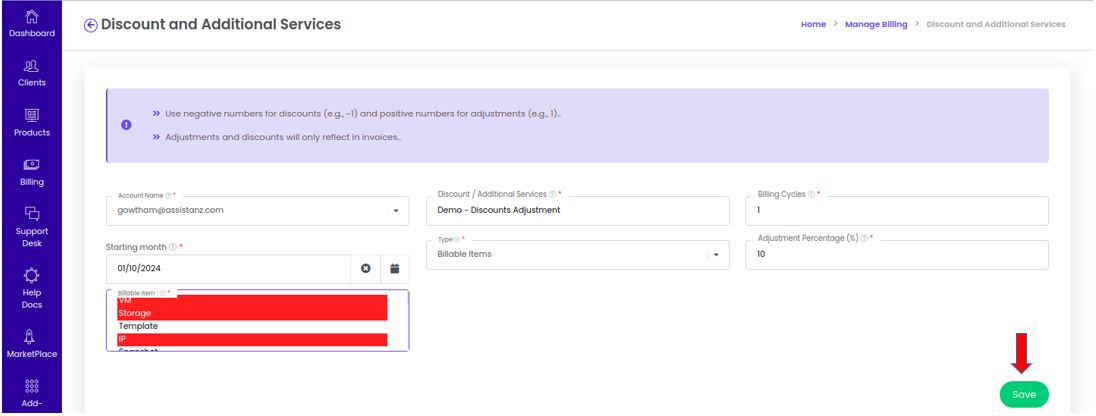The width and height of the screenshot is (1096, 416).
Task: Click the back arrow beside page title
Action: [90, 25]
